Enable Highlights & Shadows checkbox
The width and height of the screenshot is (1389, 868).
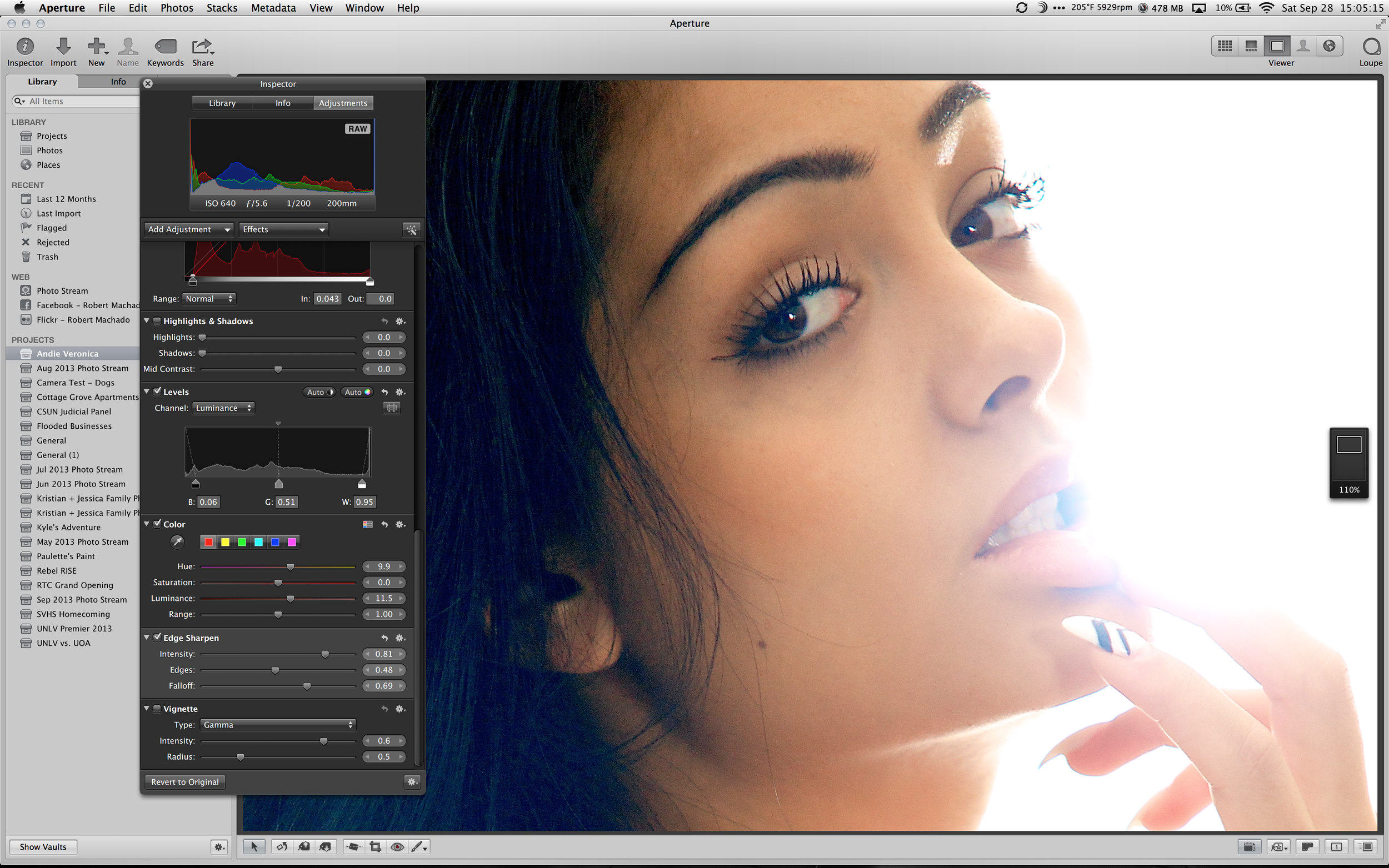tap(157, 321)
